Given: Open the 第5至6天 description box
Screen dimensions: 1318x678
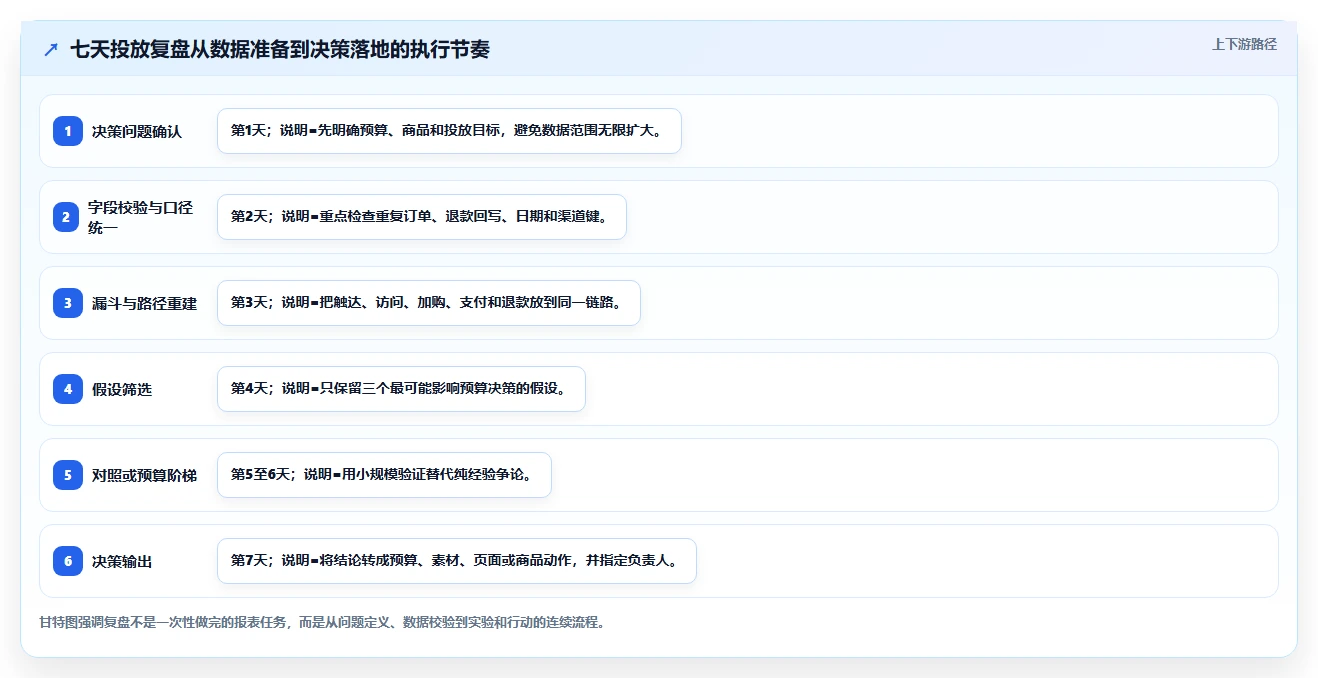Looking at the screenshot, I should (x=384, y=475).
